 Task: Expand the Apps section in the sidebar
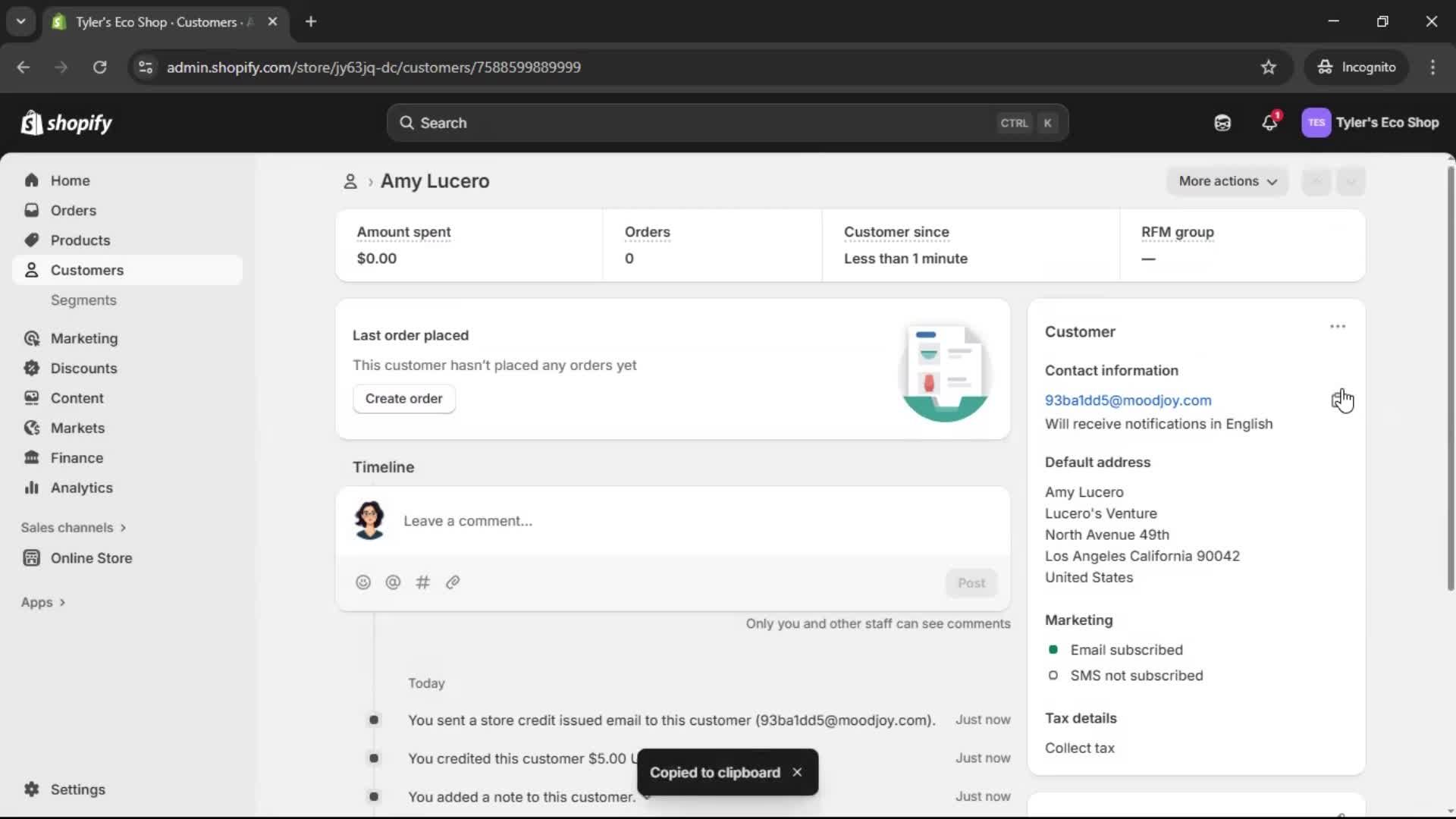(x=43, y=602)
